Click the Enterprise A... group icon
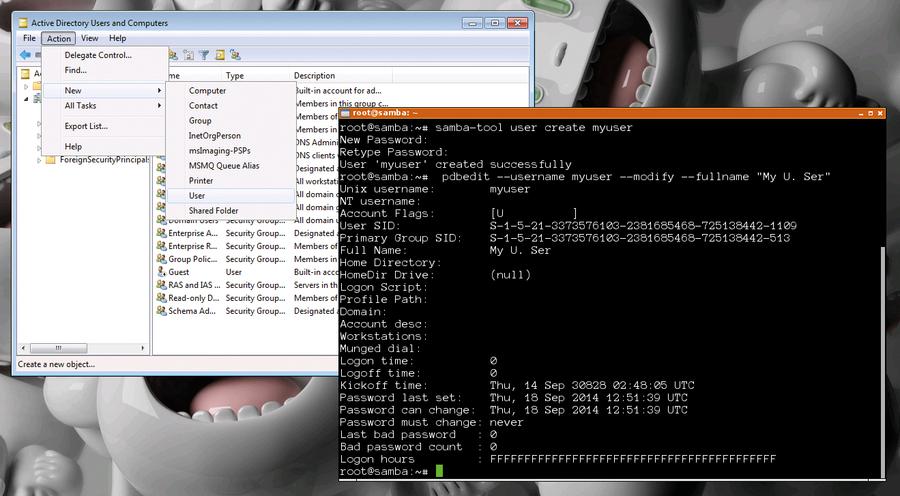Image resolution: width=900 pixels, height=496 pixels. (x=161, y=233)
